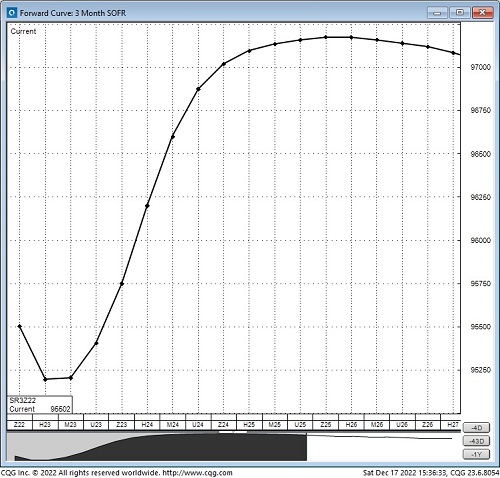The height and width of the screenshot is (478, 500).
Task: Select the H25 contract label
Action: click(249, 425)
